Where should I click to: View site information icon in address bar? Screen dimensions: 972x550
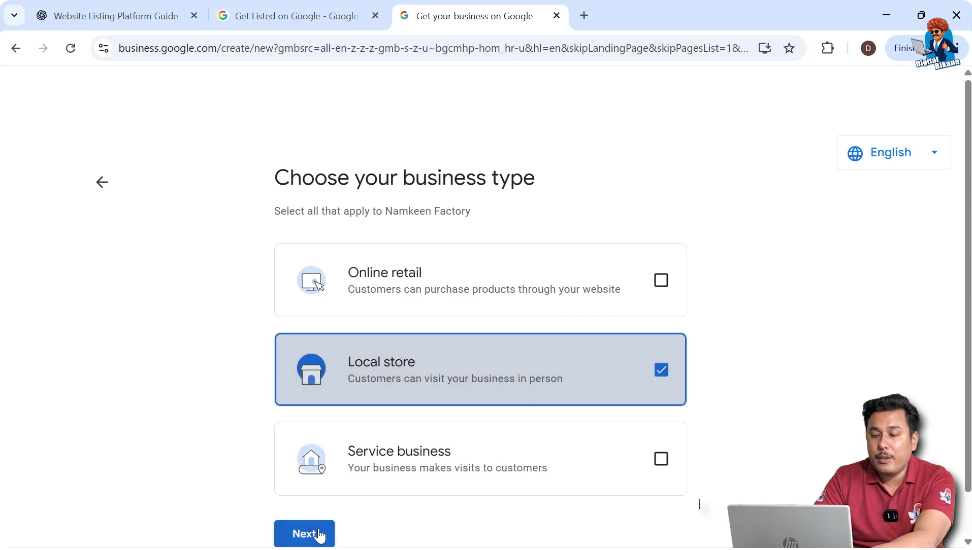pos(104,48)
